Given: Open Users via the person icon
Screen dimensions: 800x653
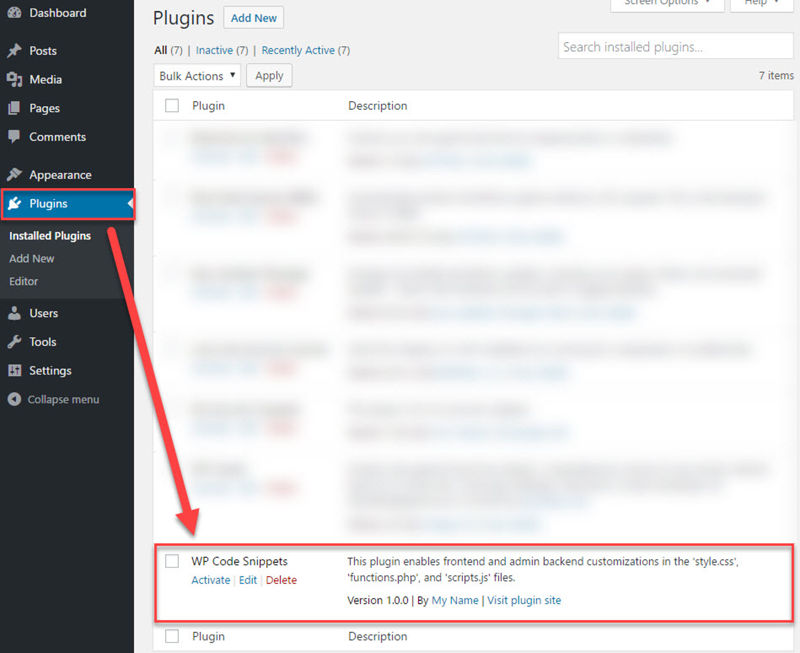Looking at the screenshot, I should (17, 313).
